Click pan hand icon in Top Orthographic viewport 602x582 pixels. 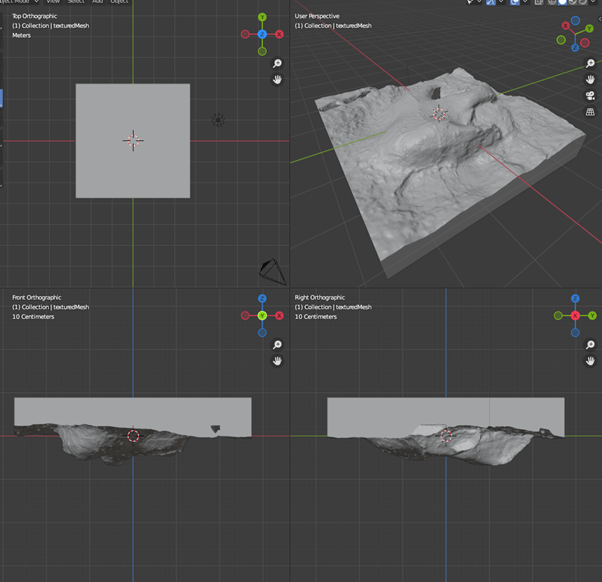coord(277,79)
